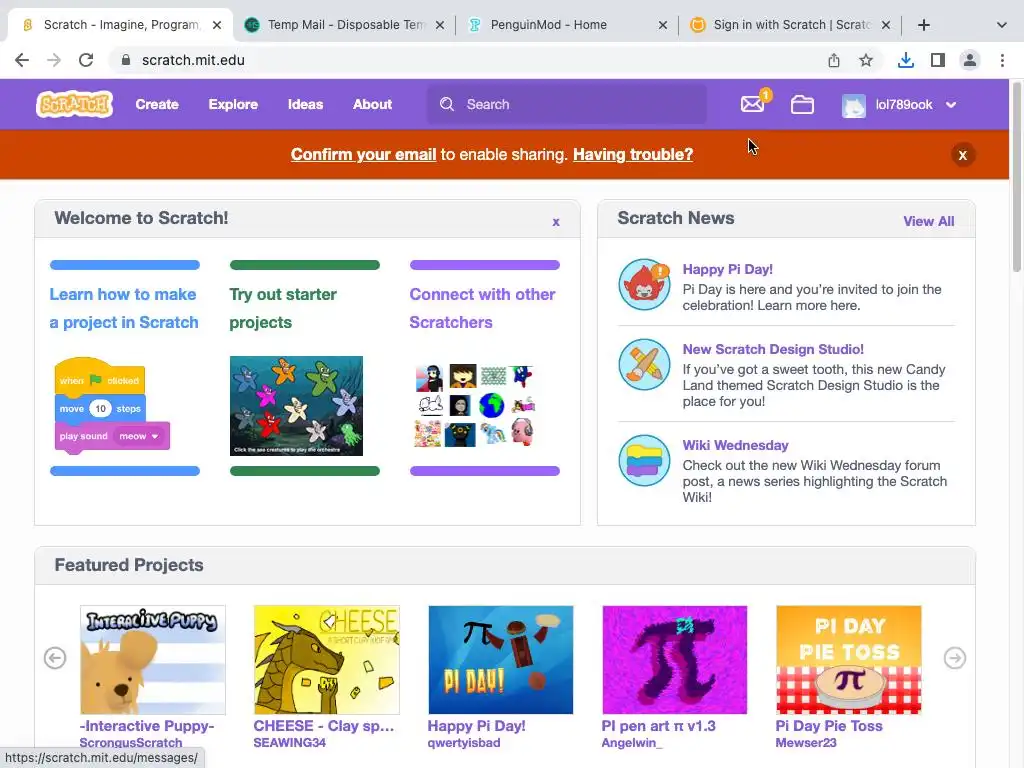Screen dimensions: 1024x768
Task: Click the search magnifier icon
Action: (x=447, y=104)
